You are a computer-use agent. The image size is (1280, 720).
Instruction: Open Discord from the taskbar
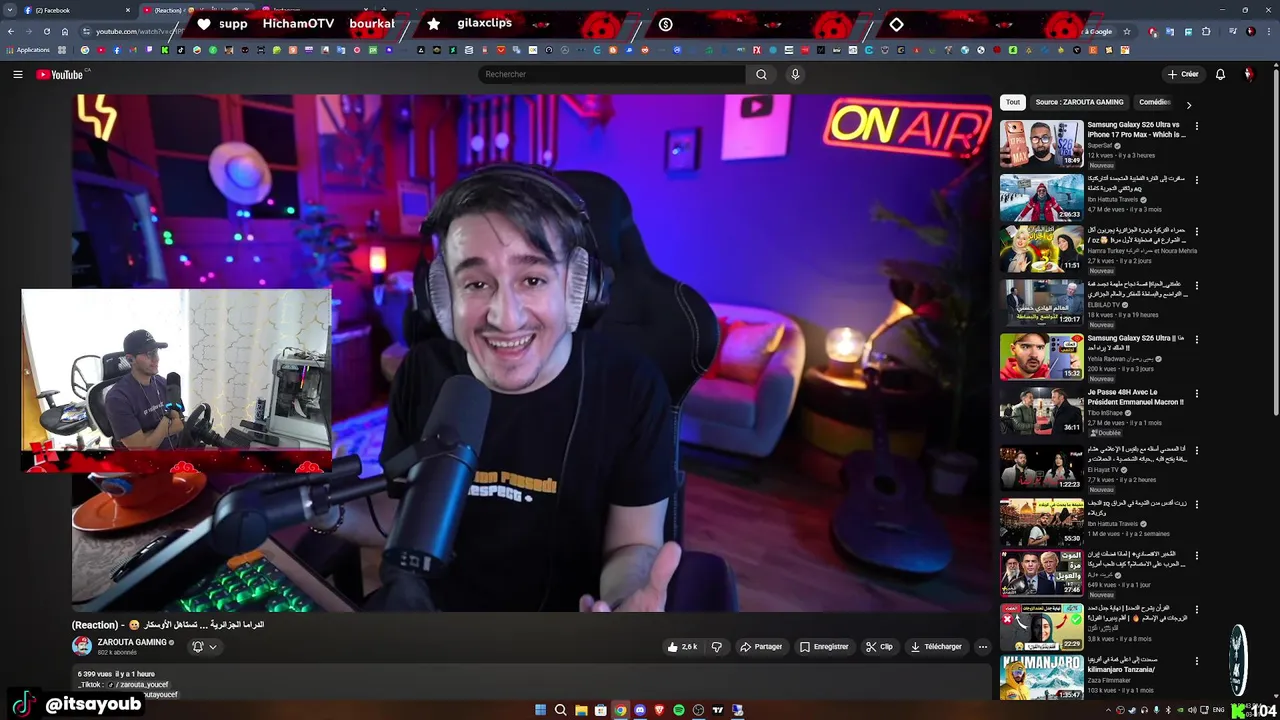coord(640,710)
